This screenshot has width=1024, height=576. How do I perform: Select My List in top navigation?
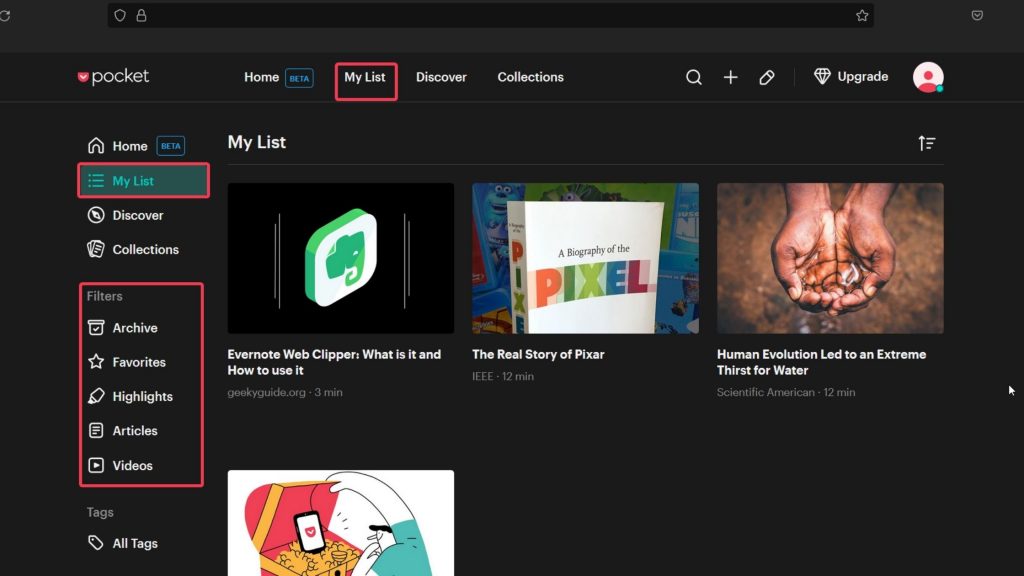pos(365,77)
